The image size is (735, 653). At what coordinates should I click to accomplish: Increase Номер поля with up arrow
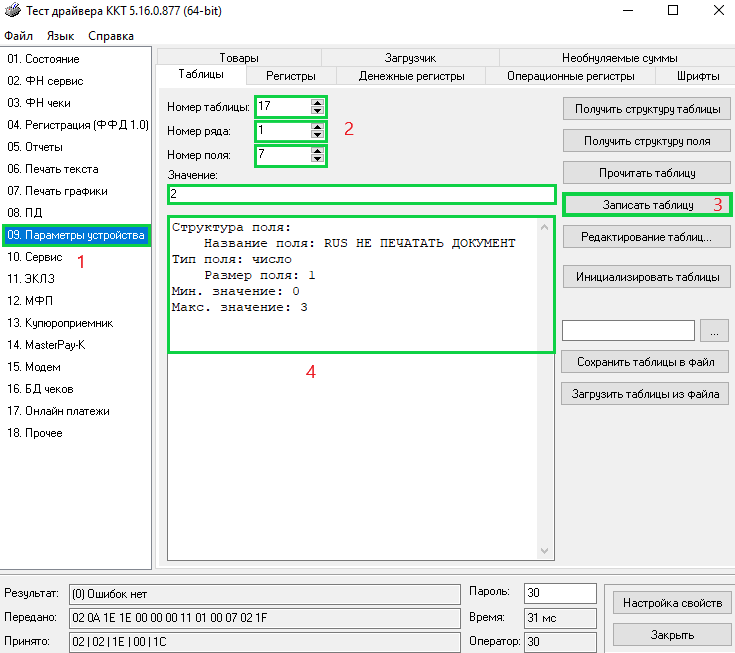click(317, 151)
